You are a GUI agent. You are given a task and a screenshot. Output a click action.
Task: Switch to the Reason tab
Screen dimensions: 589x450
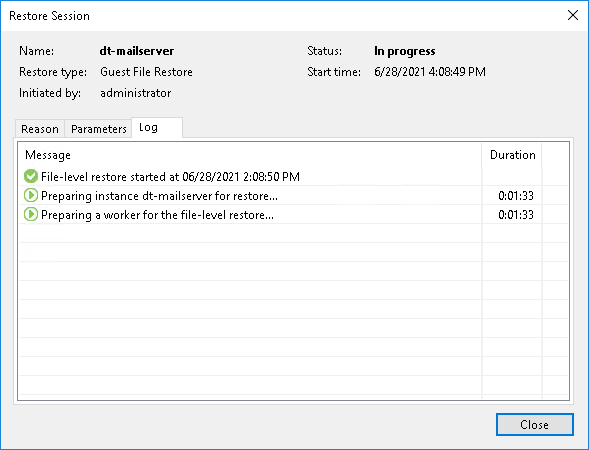[40, 129]
